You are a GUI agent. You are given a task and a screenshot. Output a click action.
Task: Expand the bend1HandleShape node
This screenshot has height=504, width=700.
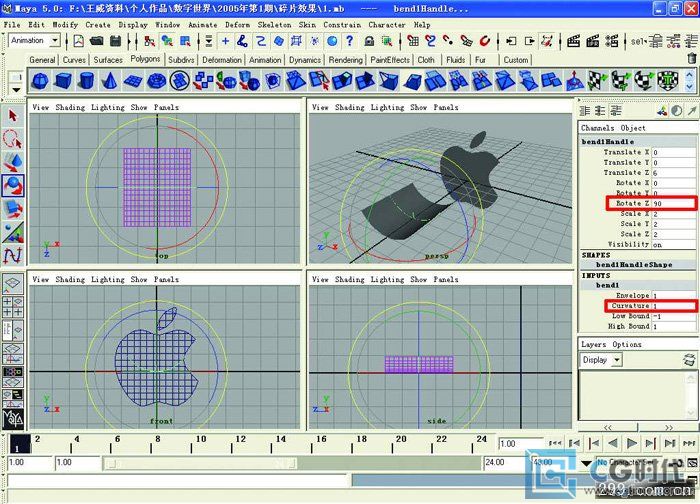(x=633, y=264)
